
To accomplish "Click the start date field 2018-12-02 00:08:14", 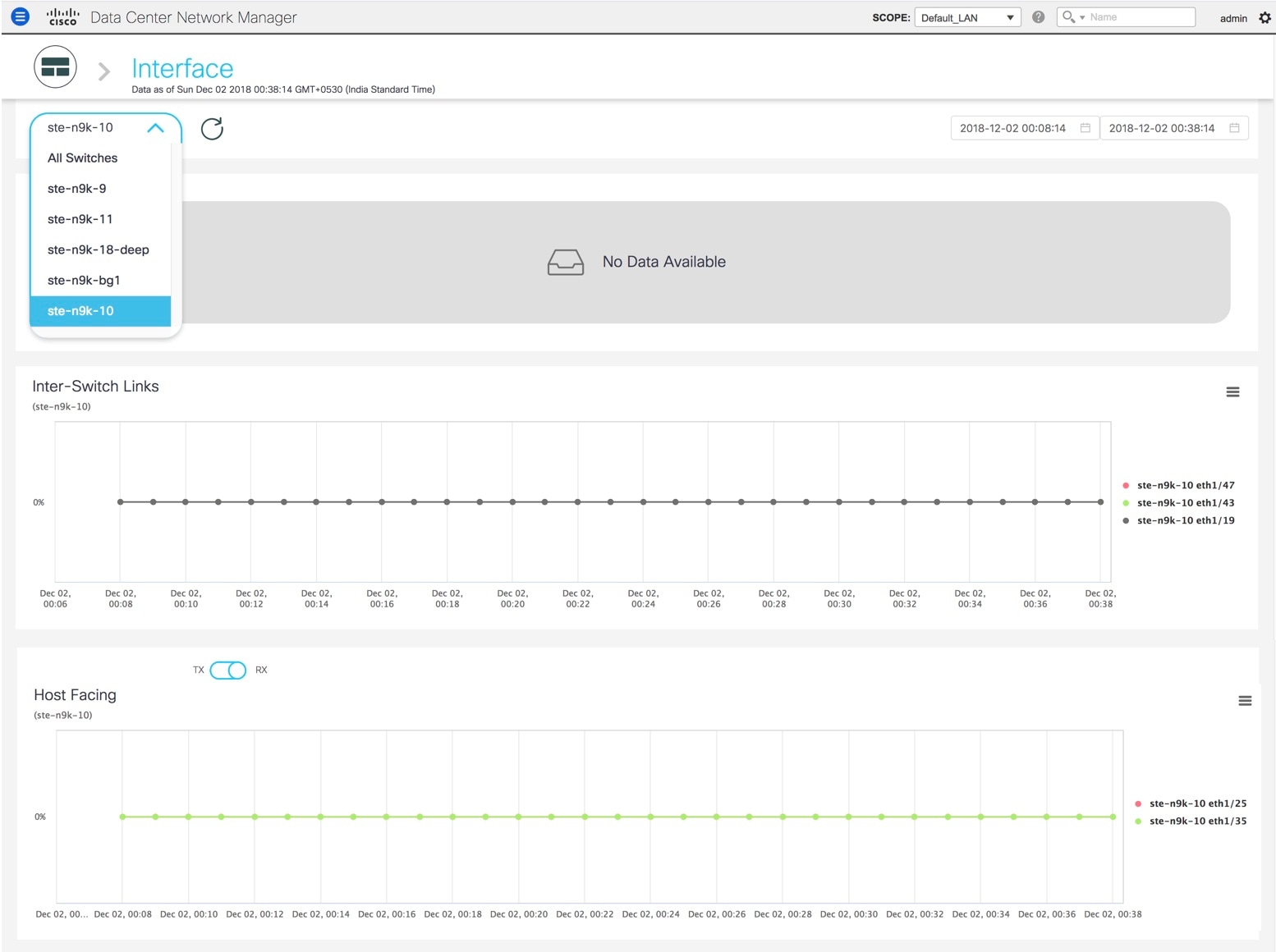I will (x=1023, y=128).
